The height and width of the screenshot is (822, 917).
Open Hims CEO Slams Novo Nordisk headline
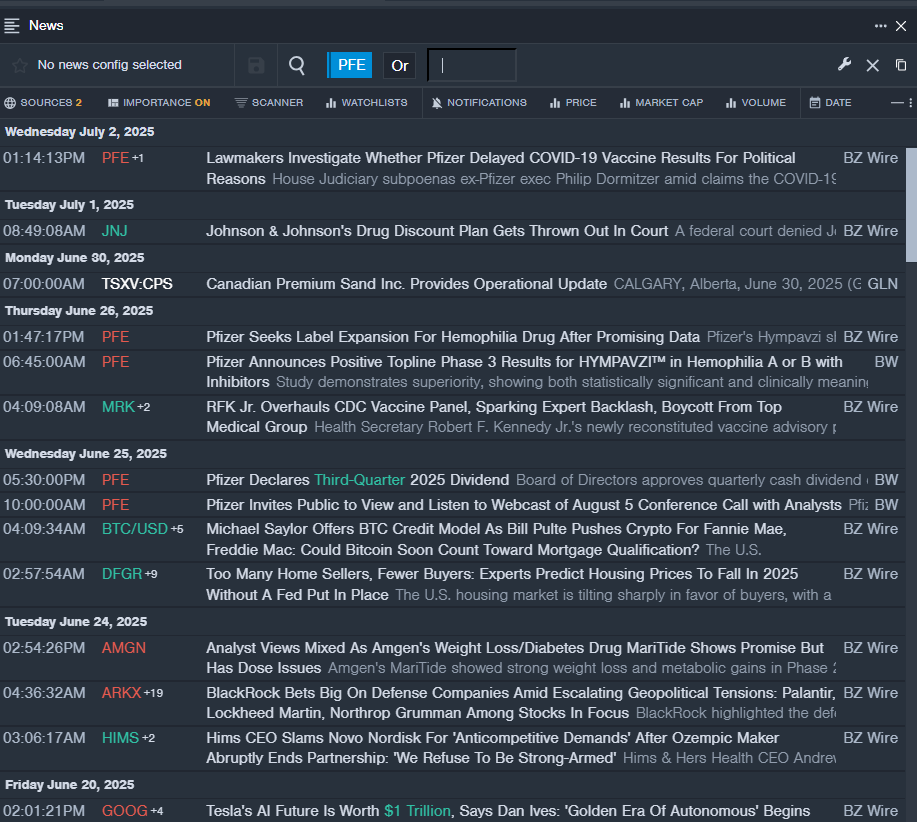pos(492,748)
